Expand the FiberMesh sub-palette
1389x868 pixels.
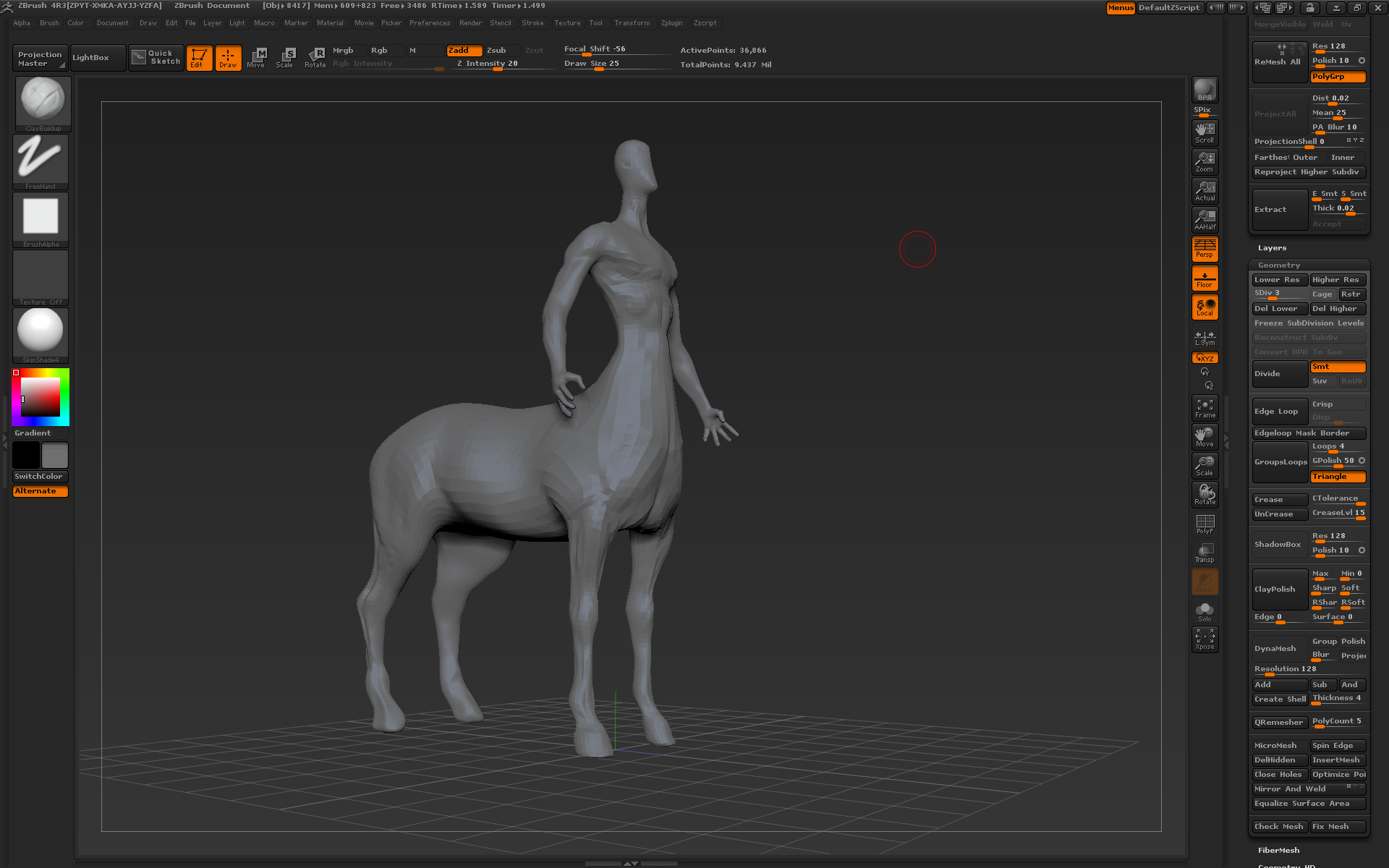click(1278, 851)
